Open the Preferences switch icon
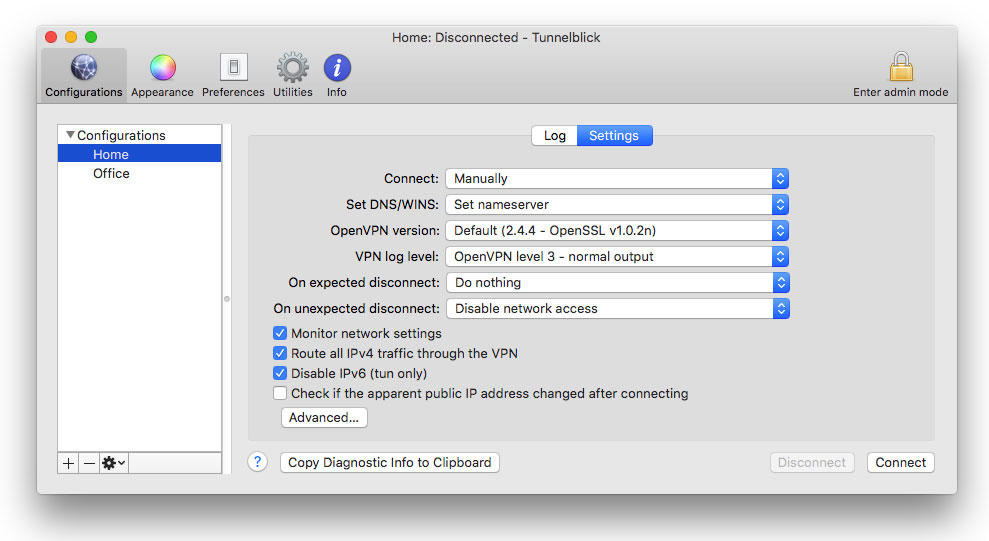This screenshot has width=989, height=541. click(x=233, y=75)
